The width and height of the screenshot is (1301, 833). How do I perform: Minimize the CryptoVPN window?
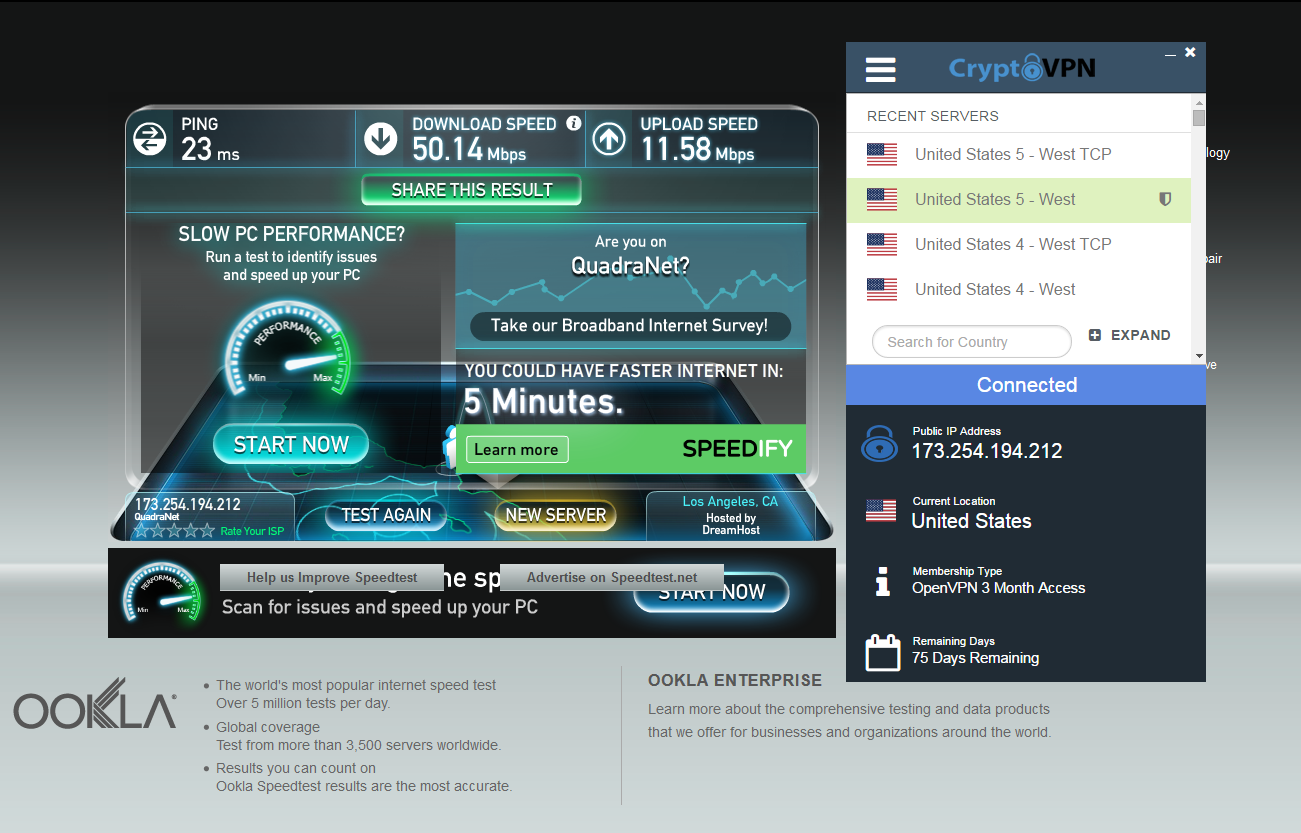click(x=1170, y=52)
